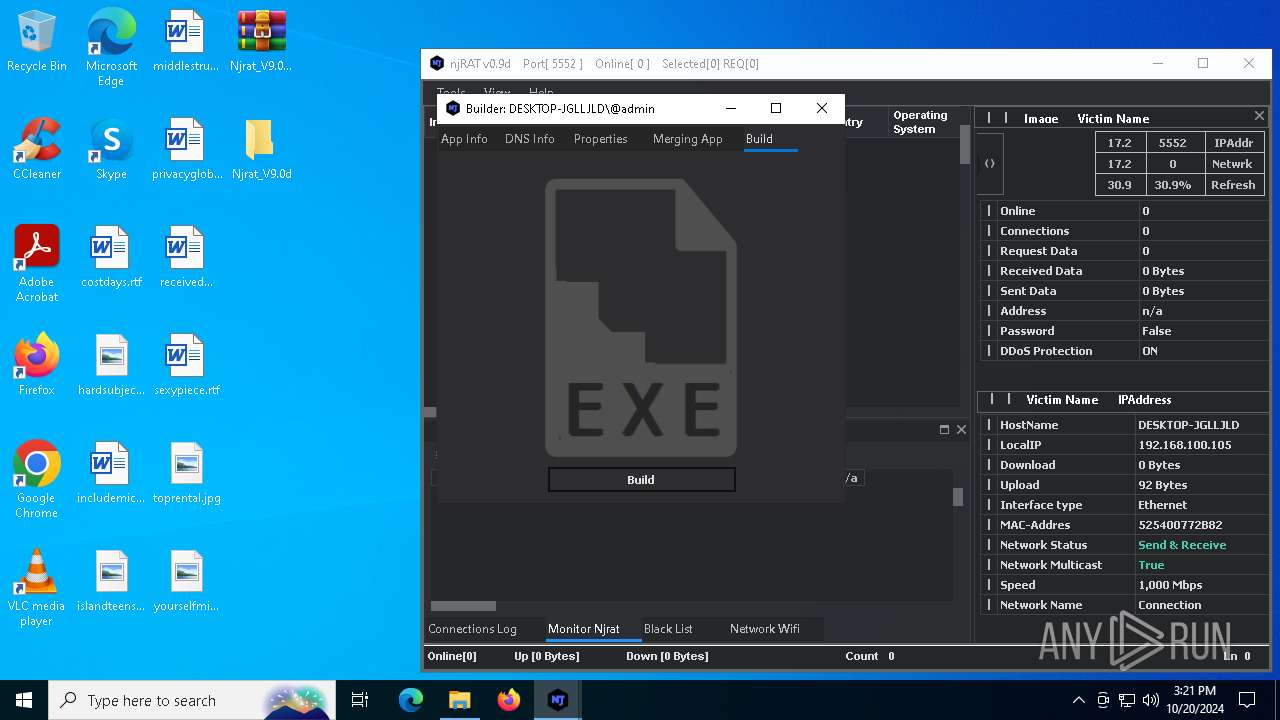The height and width of the screenshot is (720, 1280).
Task: Click the log panel vertical scrollbar thumb
Action: pyautogui.click(x=957, y=497)
